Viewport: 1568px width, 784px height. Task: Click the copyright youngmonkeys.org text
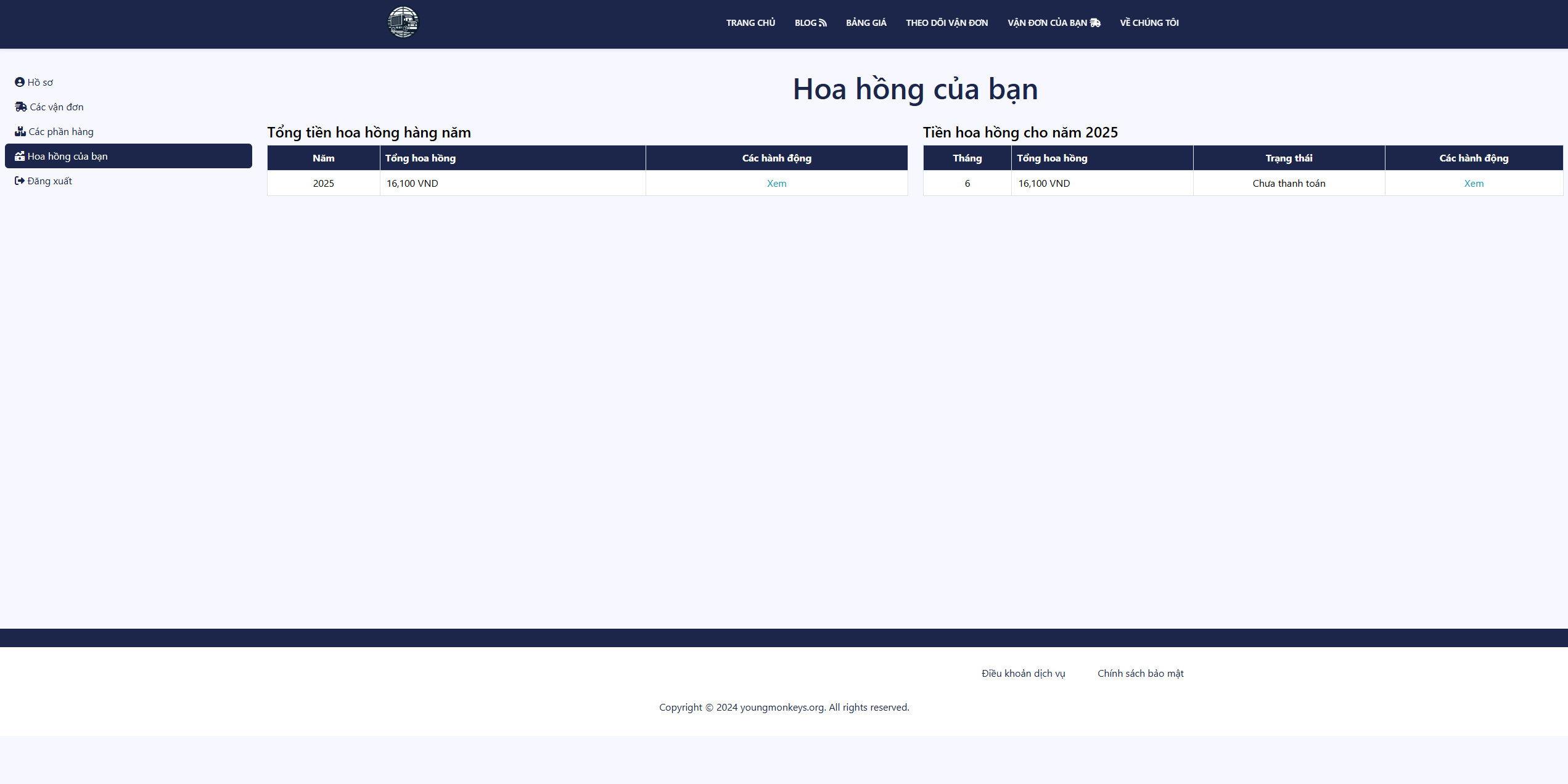(784, 707)
